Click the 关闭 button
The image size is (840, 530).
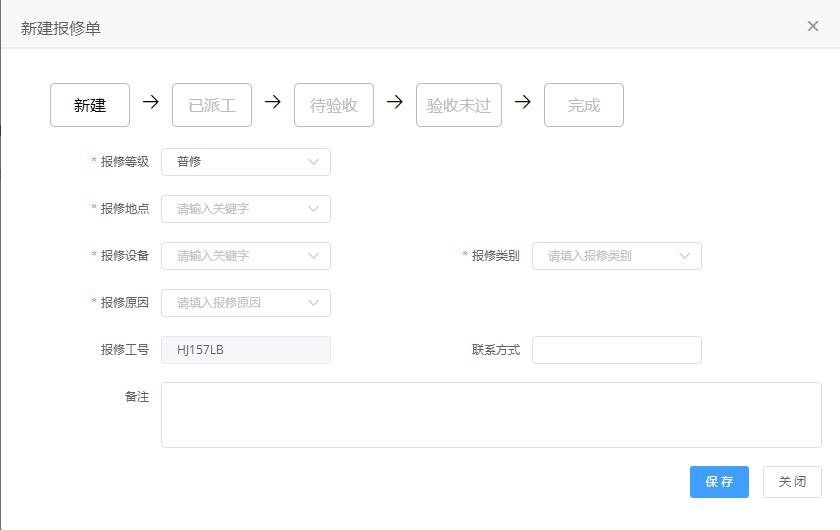(792, 482)
